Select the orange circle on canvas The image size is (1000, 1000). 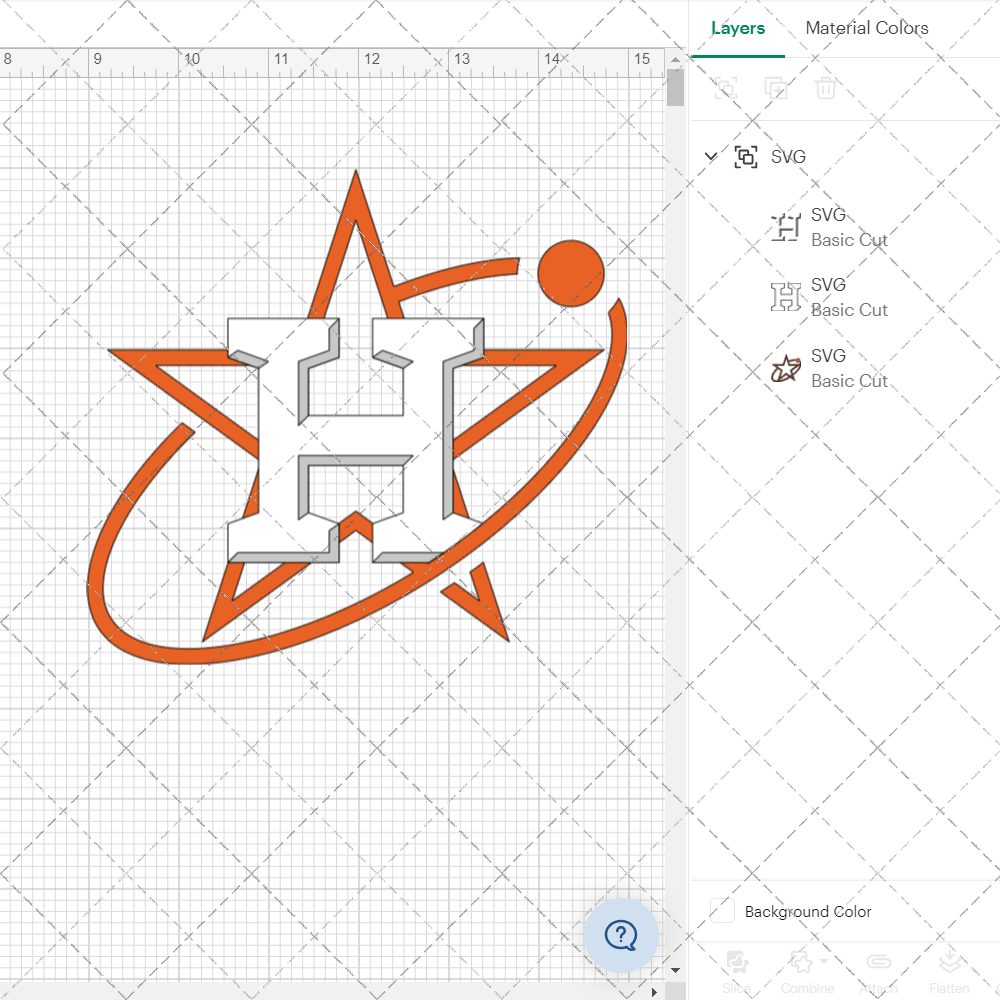point(571,273)
